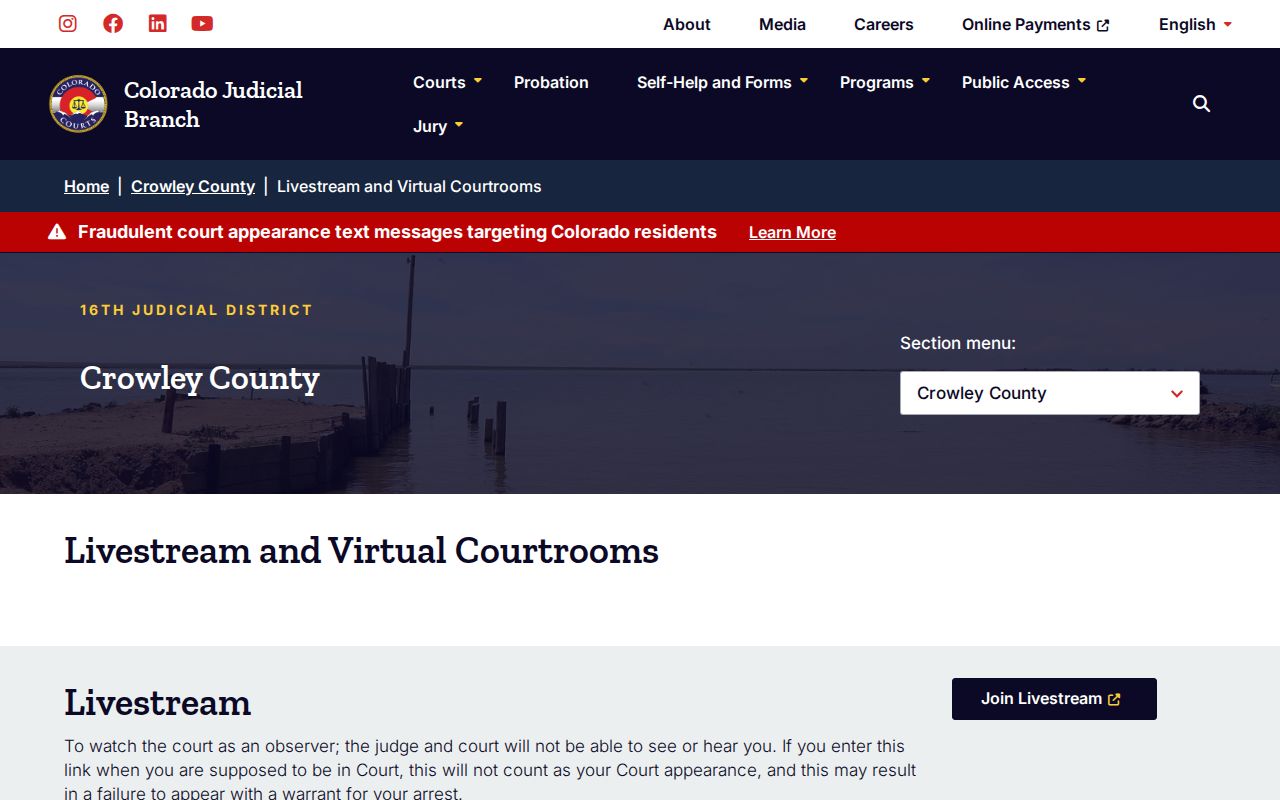Image resolution: width=1280 pixels, height=800 pixels.
Task: Open the English language selector
Action: pos(1196,24)
